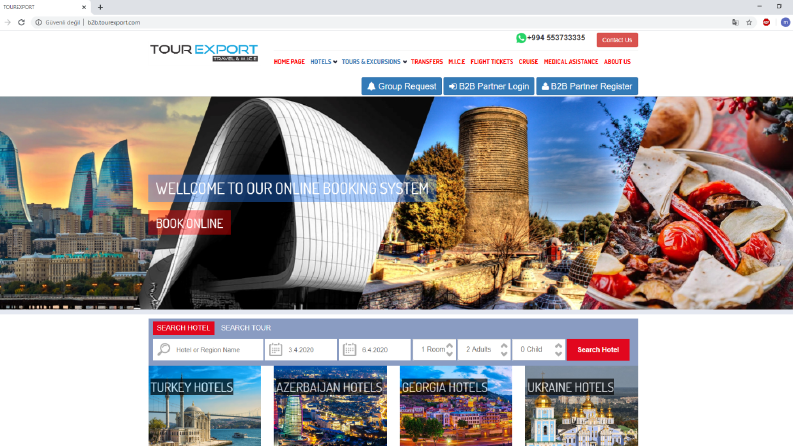793x446 pixels.
Task: Switch to the Search Tour tab
Action: (246, 328)
